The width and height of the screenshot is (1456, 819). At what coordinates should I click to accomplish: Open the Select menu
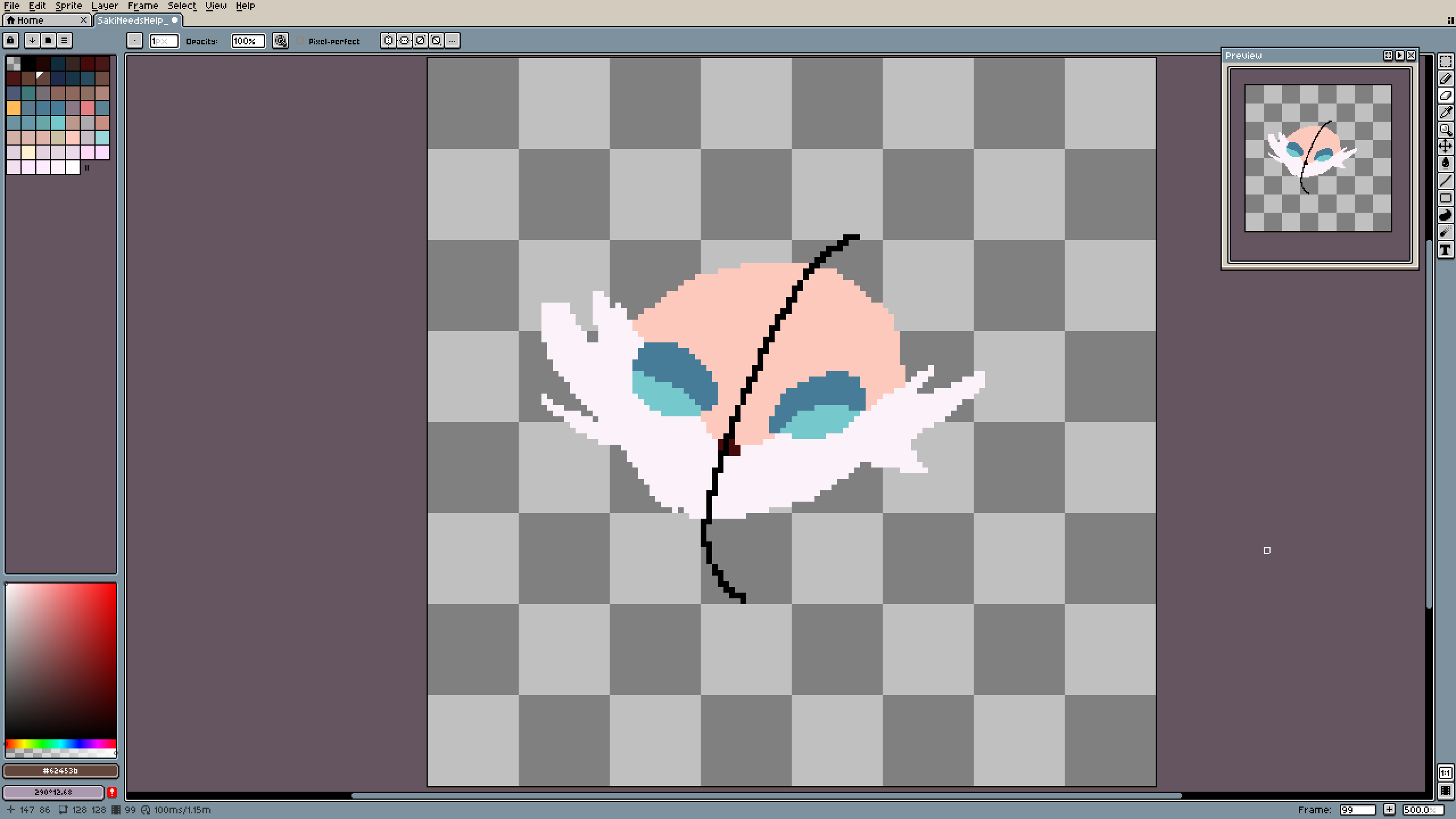coord(182,6)
